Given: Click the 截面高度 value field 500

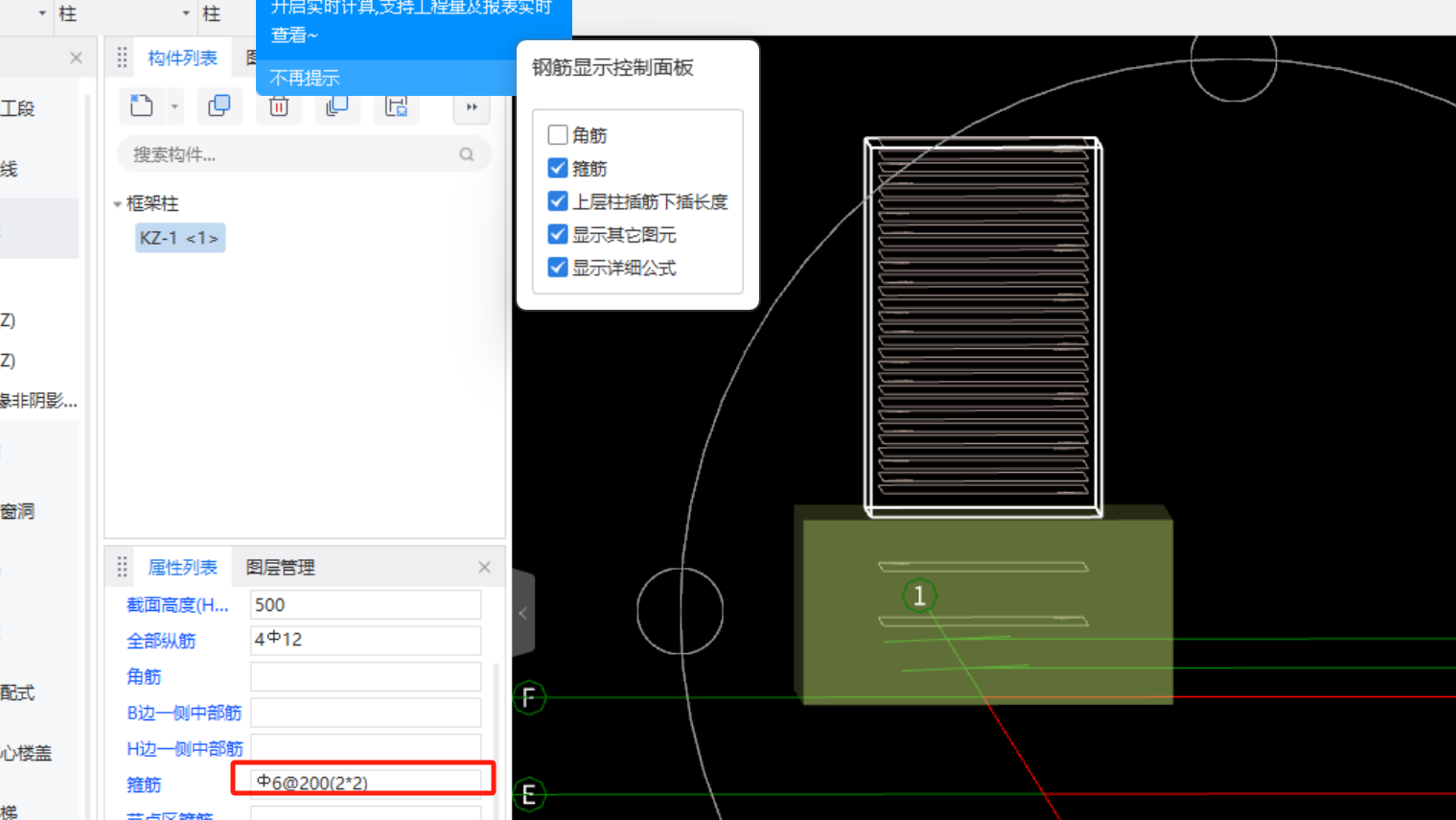Looking at the screenshot, I should click(365, 605).
